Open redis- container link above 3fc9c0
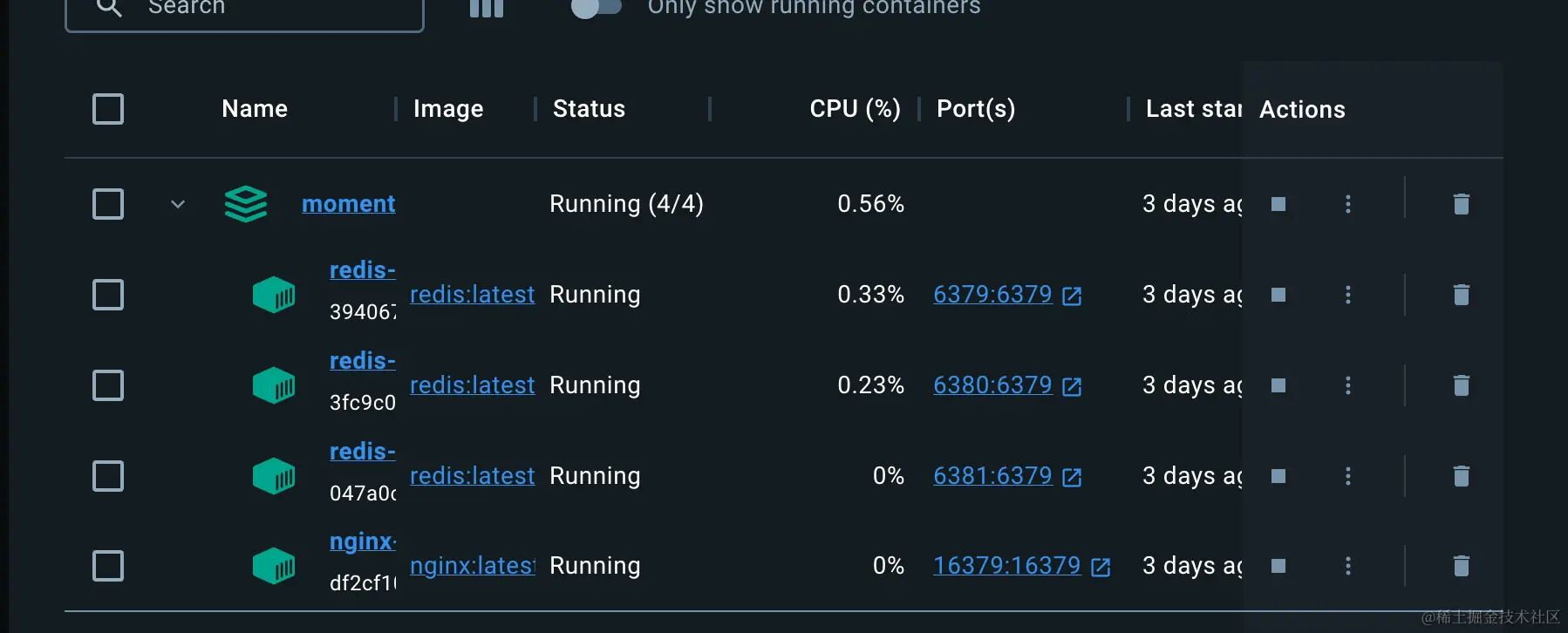Screen dimensions: 1568x633 point(363,361)
